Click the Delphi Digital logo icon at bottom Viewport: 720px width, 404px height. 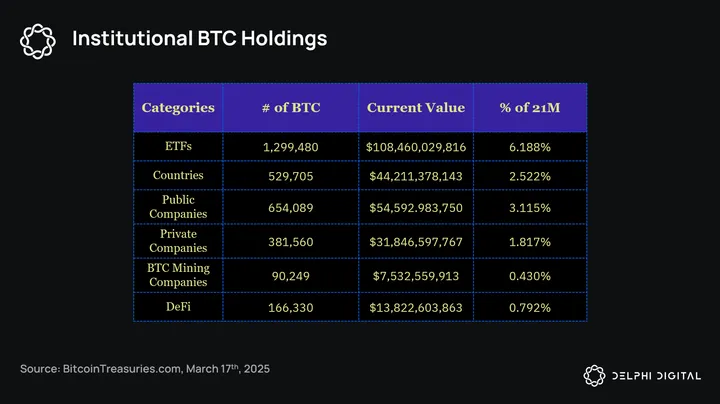pos(594,374)
